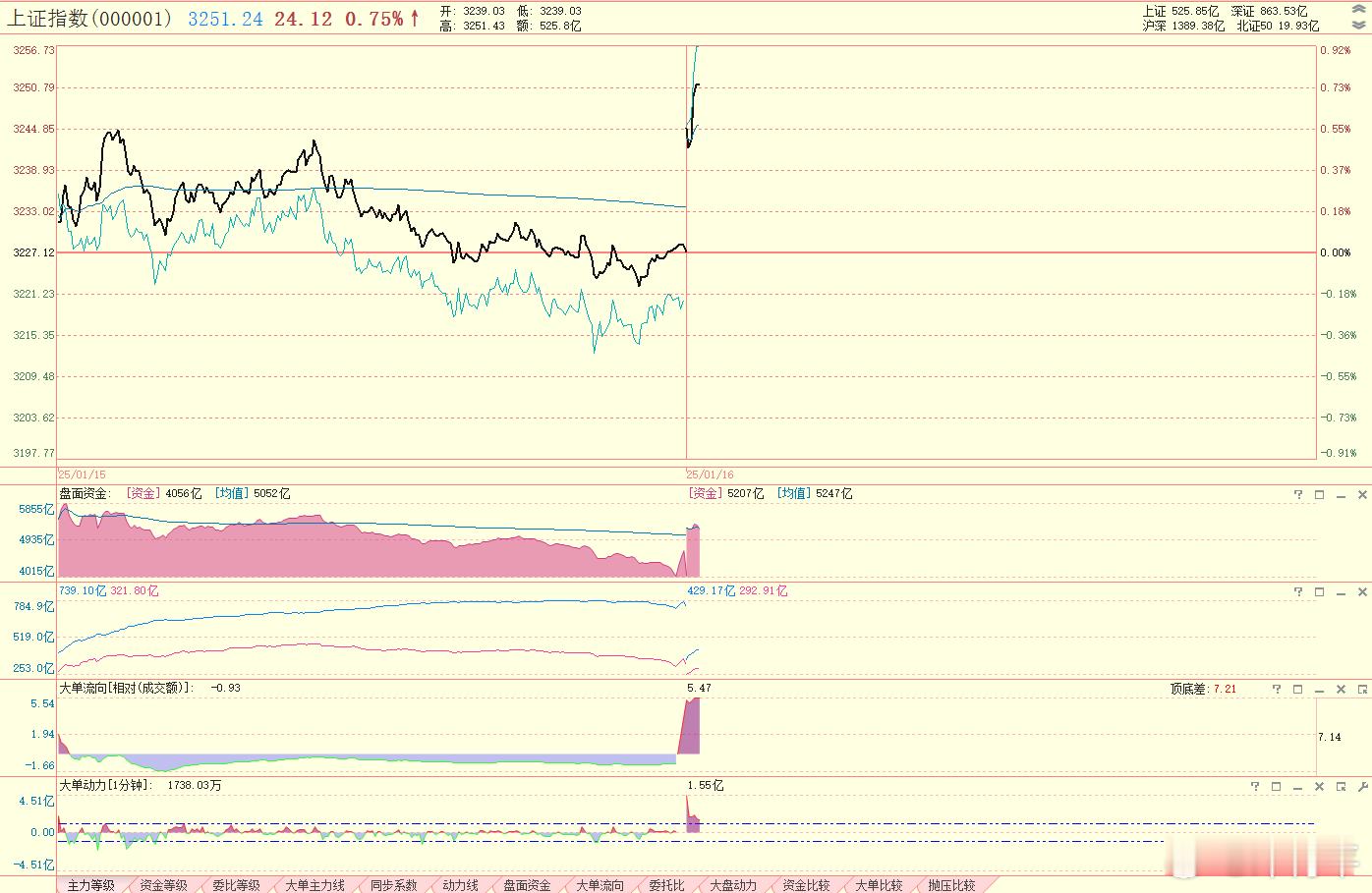Switch to the 资金比较 tab

tap(806, 885)
